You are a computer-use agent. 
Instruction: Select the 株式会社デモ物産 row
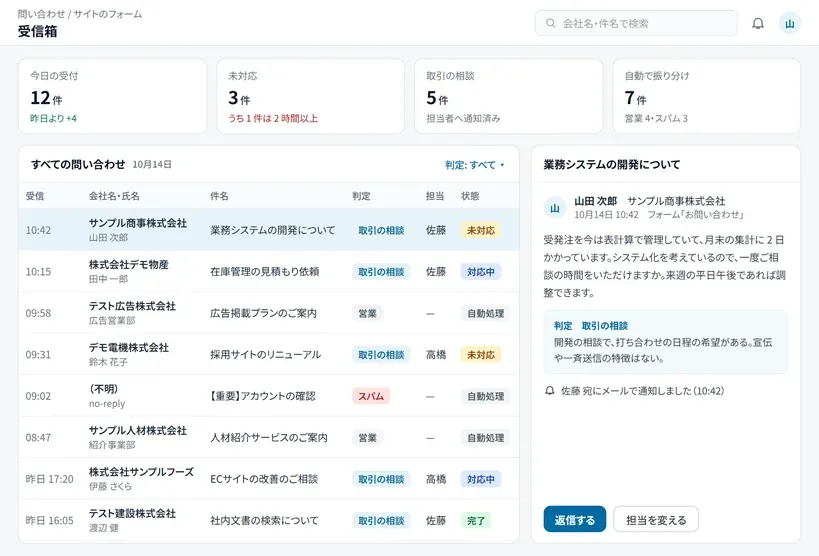coord(269,271)
